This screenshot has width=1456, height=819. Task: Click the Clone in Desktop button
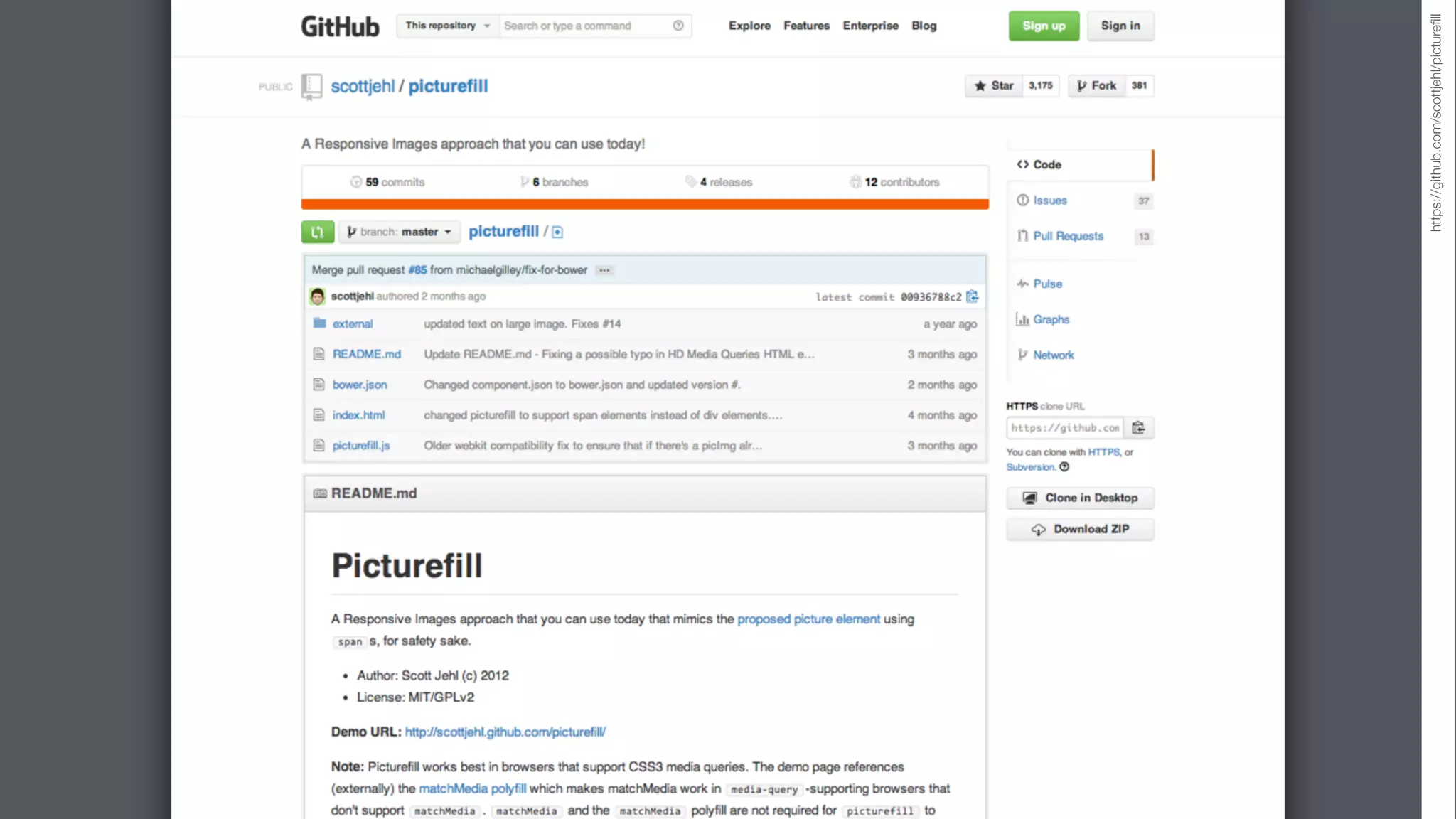[1080, 498]
